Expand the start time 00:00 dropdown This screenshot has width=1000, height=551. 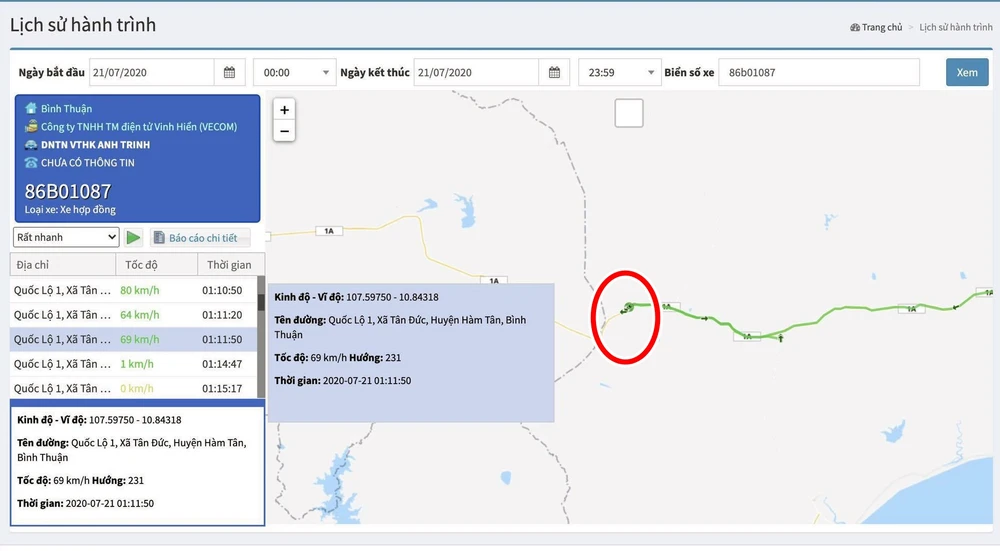294,73
